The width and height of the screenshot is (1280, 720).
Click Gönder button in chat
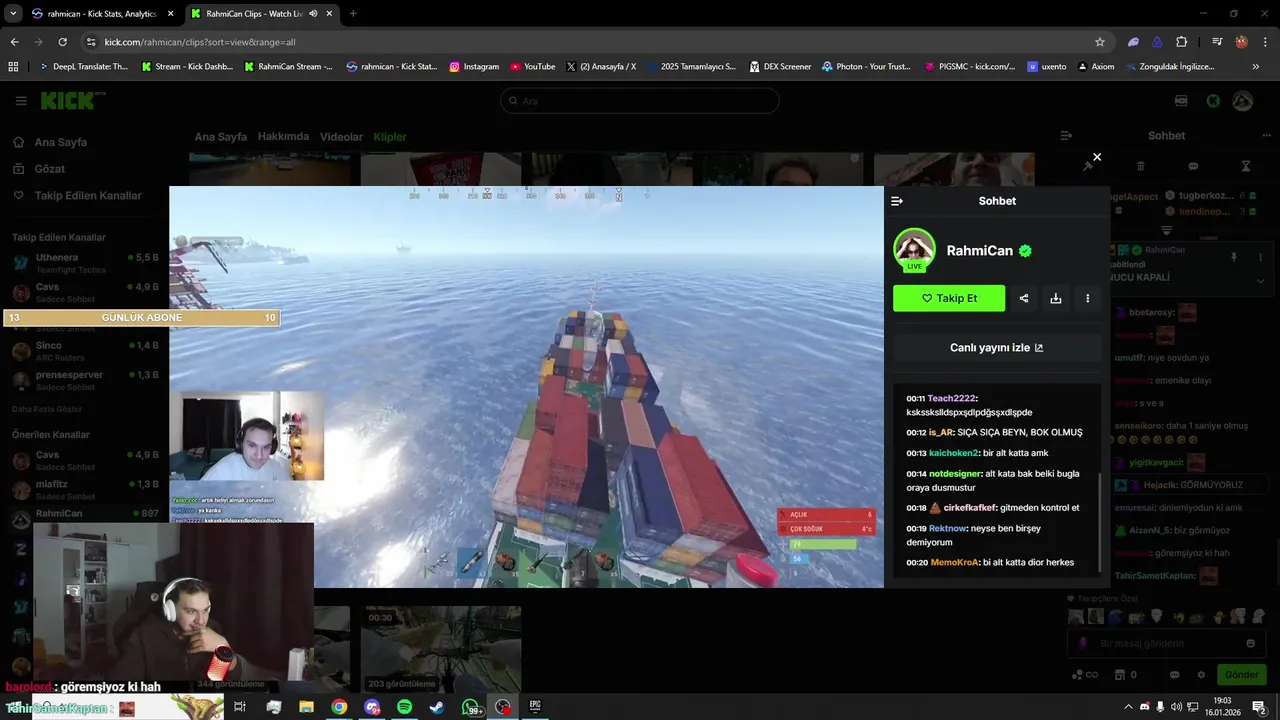click(x=1241, y=675)
